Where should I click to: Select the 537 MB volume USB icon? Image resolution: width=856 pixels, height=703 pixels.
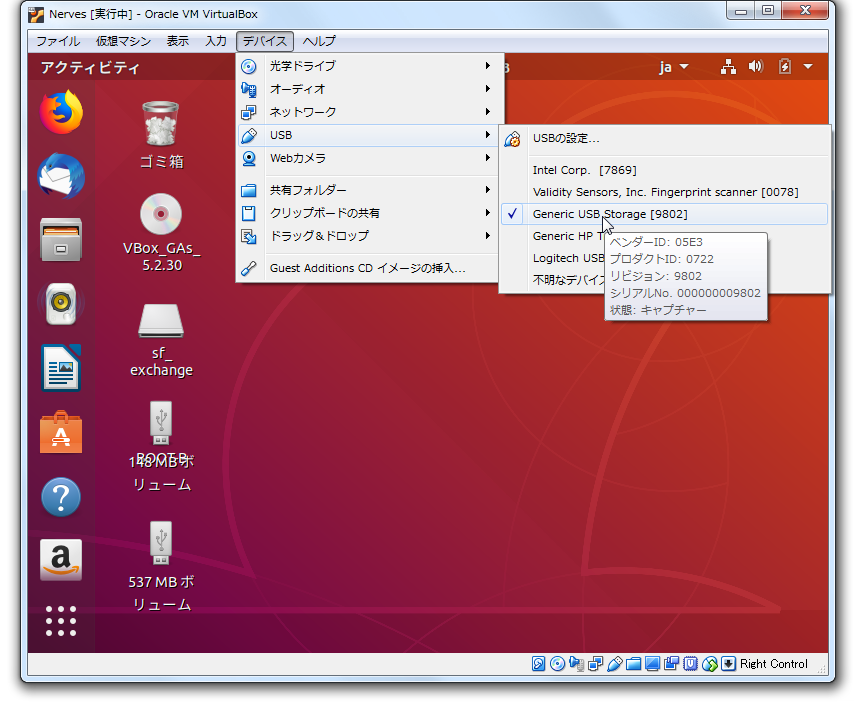coord(161,567)
